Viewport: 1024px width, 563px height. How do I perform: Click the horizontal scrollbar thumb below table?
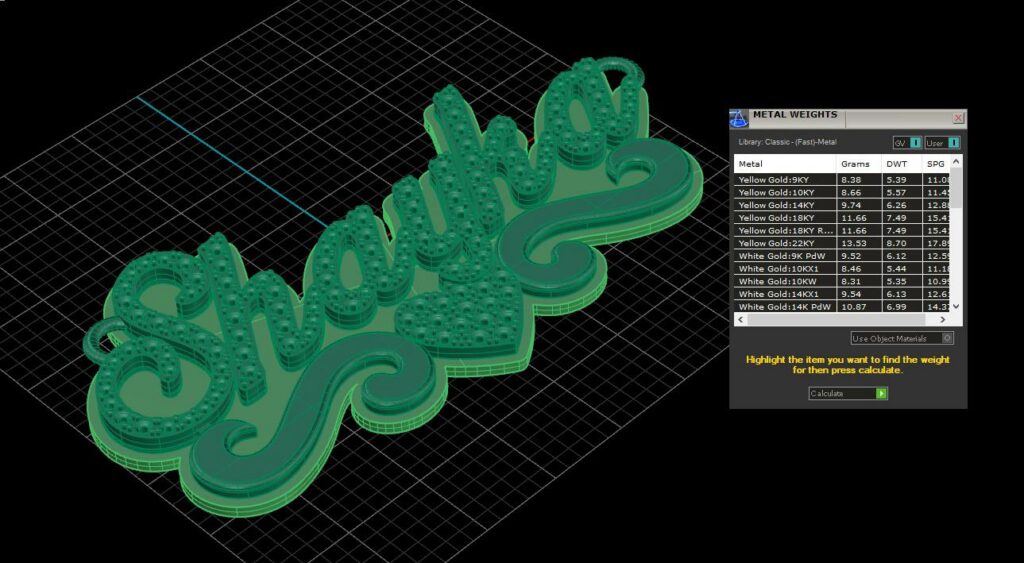tap(837, 319)
